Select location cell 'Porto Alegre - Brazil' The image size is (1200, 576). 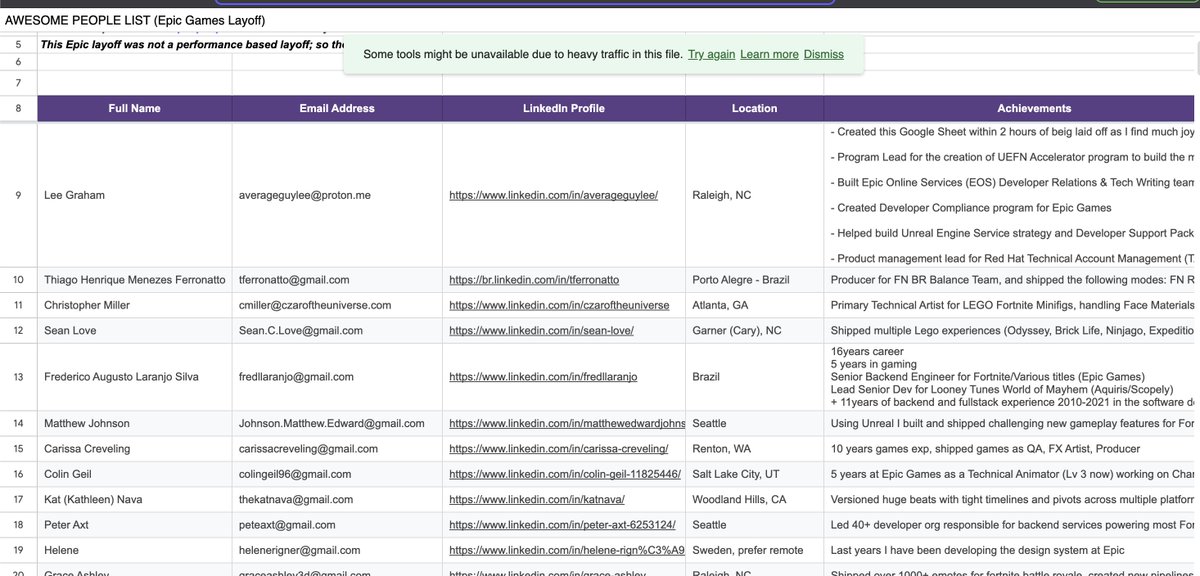click(754, 280)
